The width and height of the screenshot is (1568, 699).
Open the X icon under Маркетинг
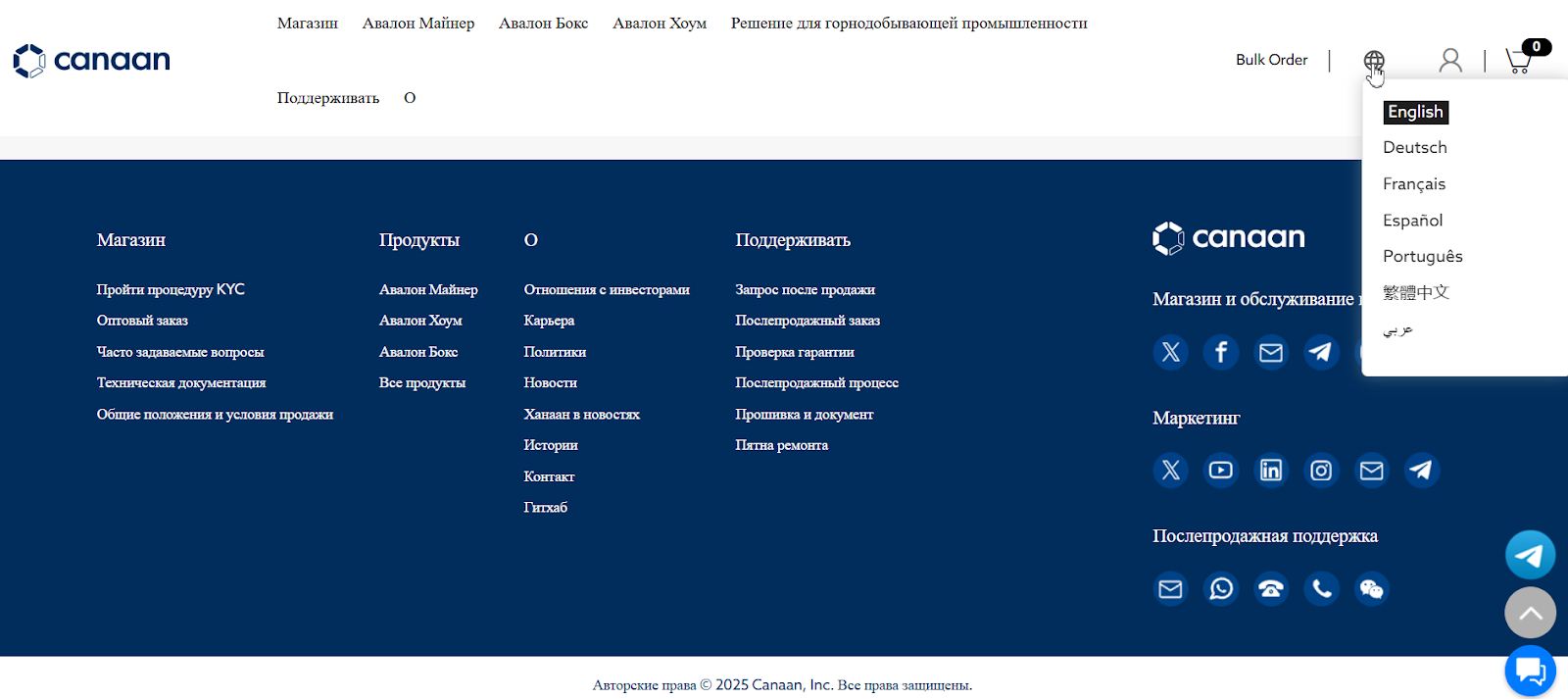(1170, 471)
